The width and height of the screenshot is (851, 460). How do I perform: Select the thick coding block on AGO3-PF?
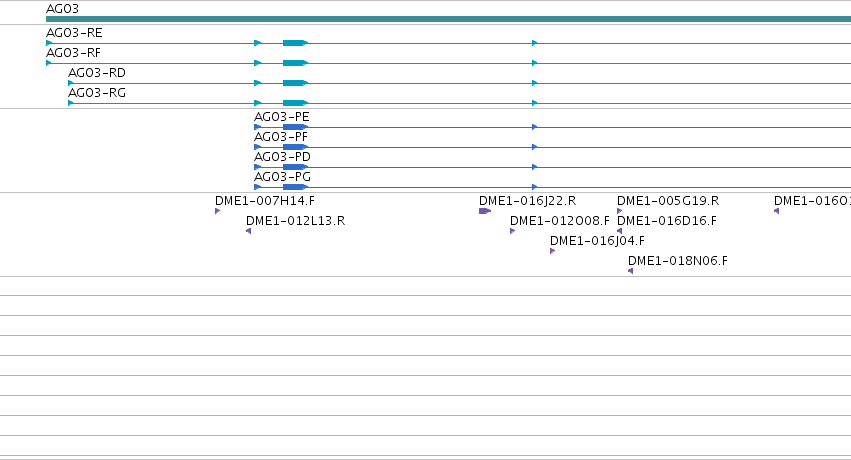click(x=295, y=147)
